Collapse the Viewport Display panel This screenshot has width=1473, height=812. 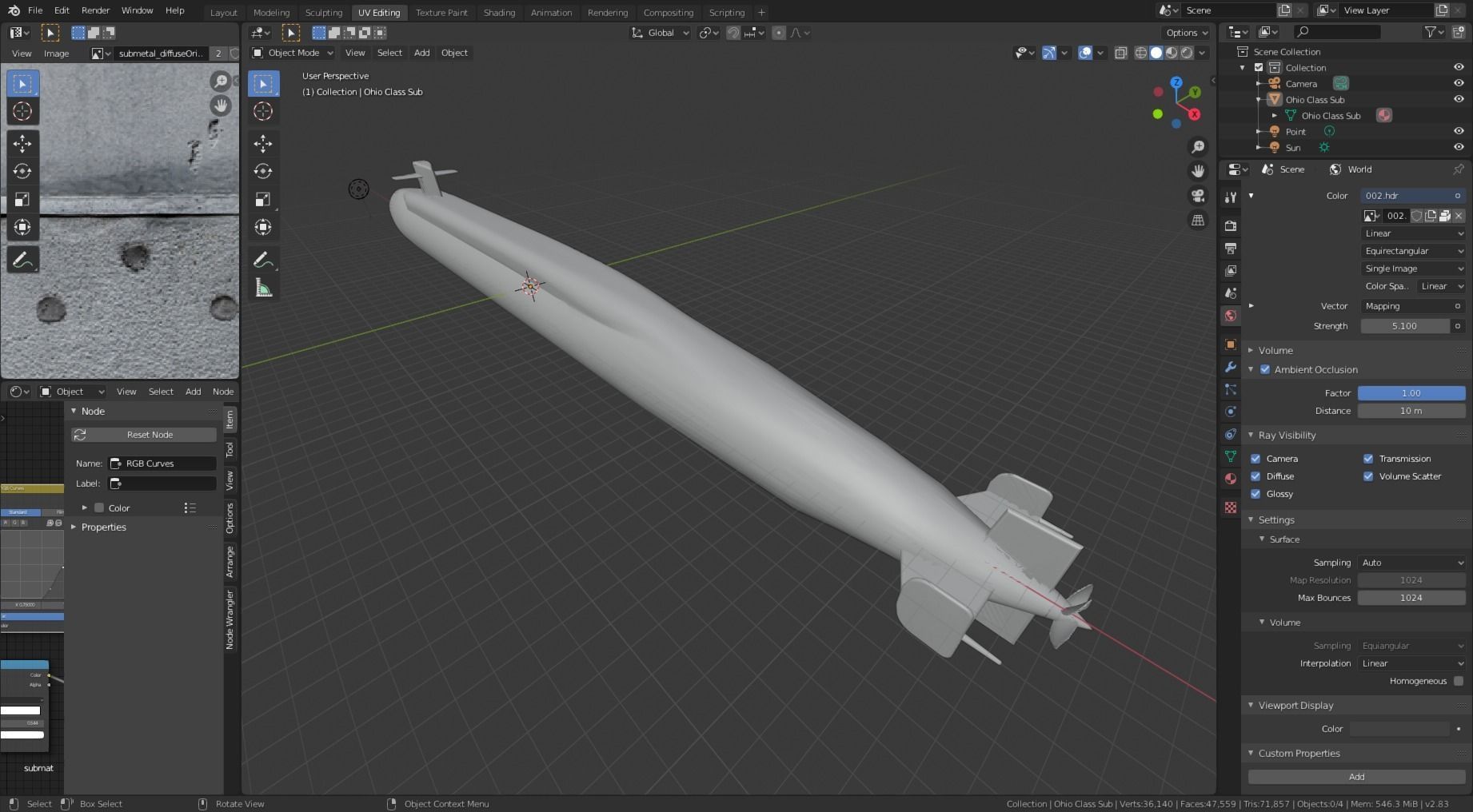tap(1295, 706)
